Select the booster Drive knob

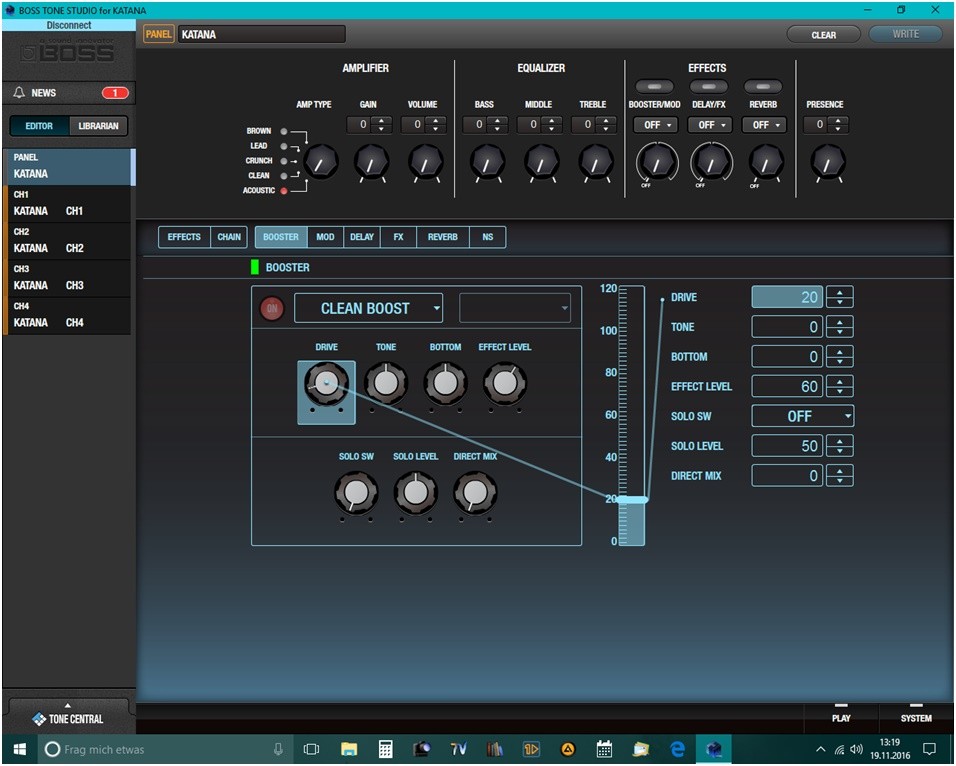(x=326, y=384)
